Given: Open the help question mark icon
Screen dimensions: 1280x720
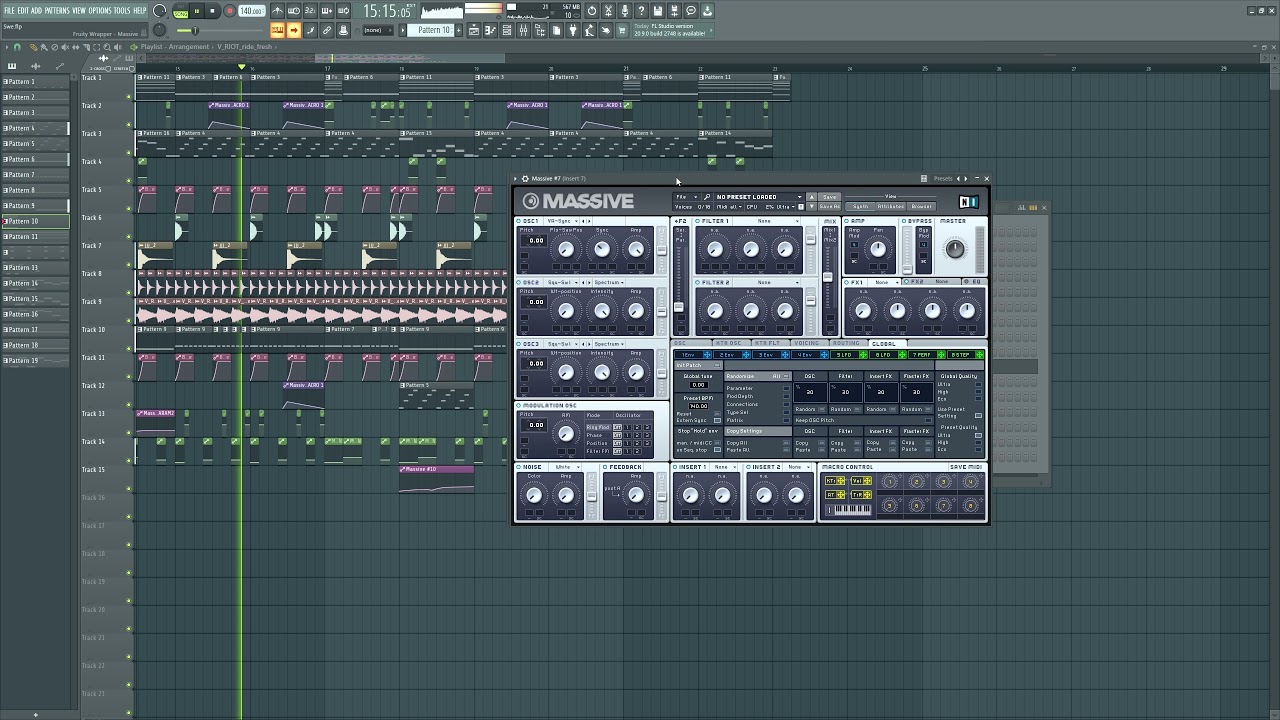Looking at the screenshot, I should [x=641, y=11].
